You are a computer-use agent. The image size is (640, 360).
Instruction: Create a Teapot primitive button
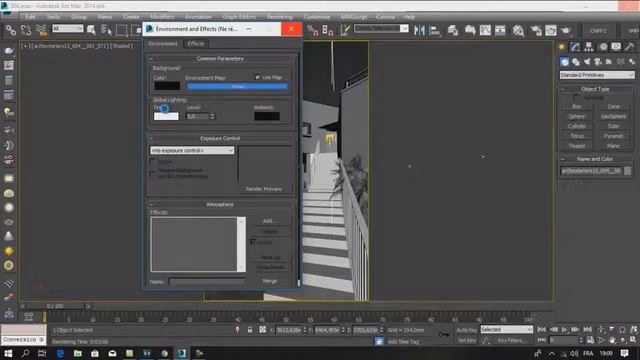[x=577, y=146]
